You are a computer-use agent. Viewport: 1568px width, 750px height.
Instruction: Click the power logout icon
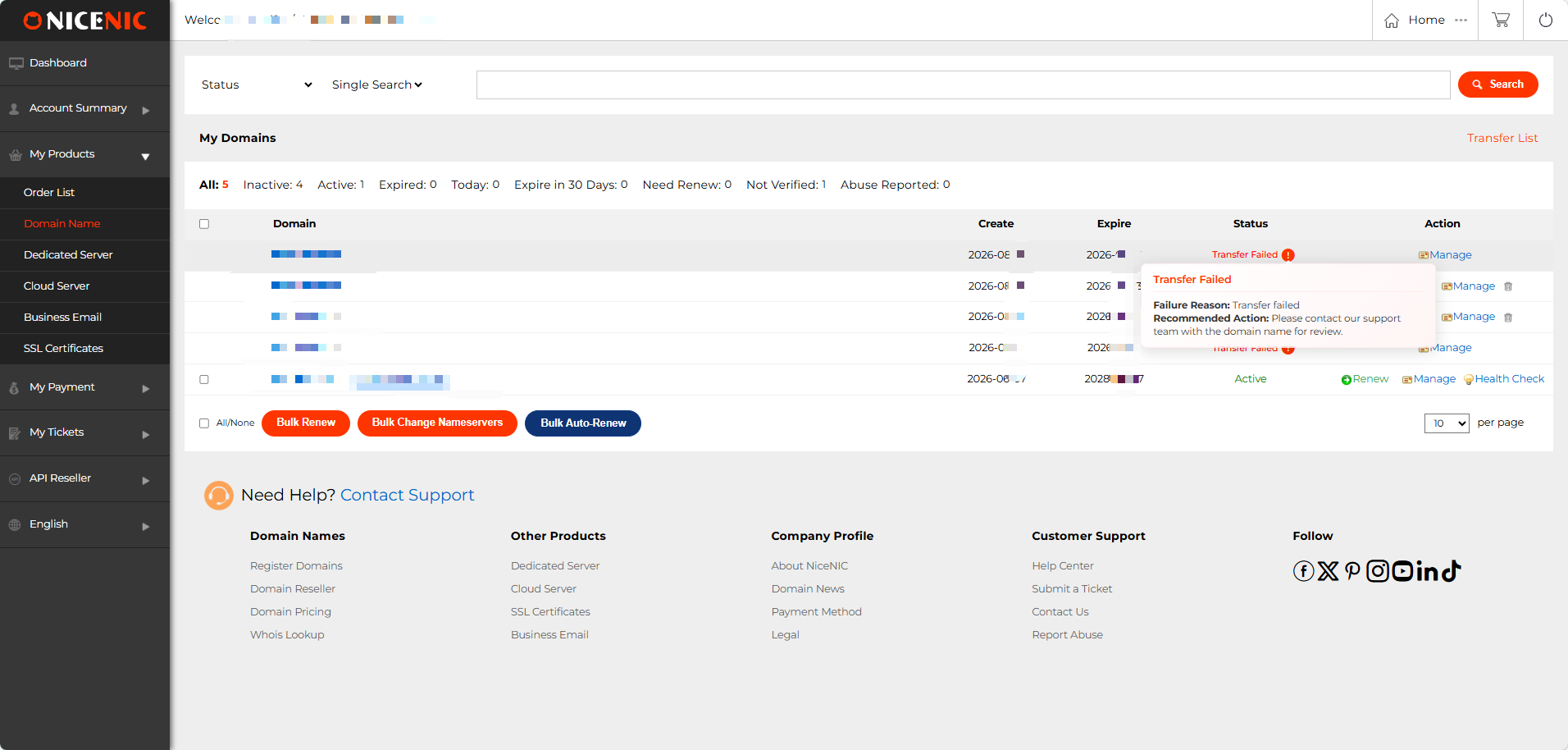(1546, 20)
